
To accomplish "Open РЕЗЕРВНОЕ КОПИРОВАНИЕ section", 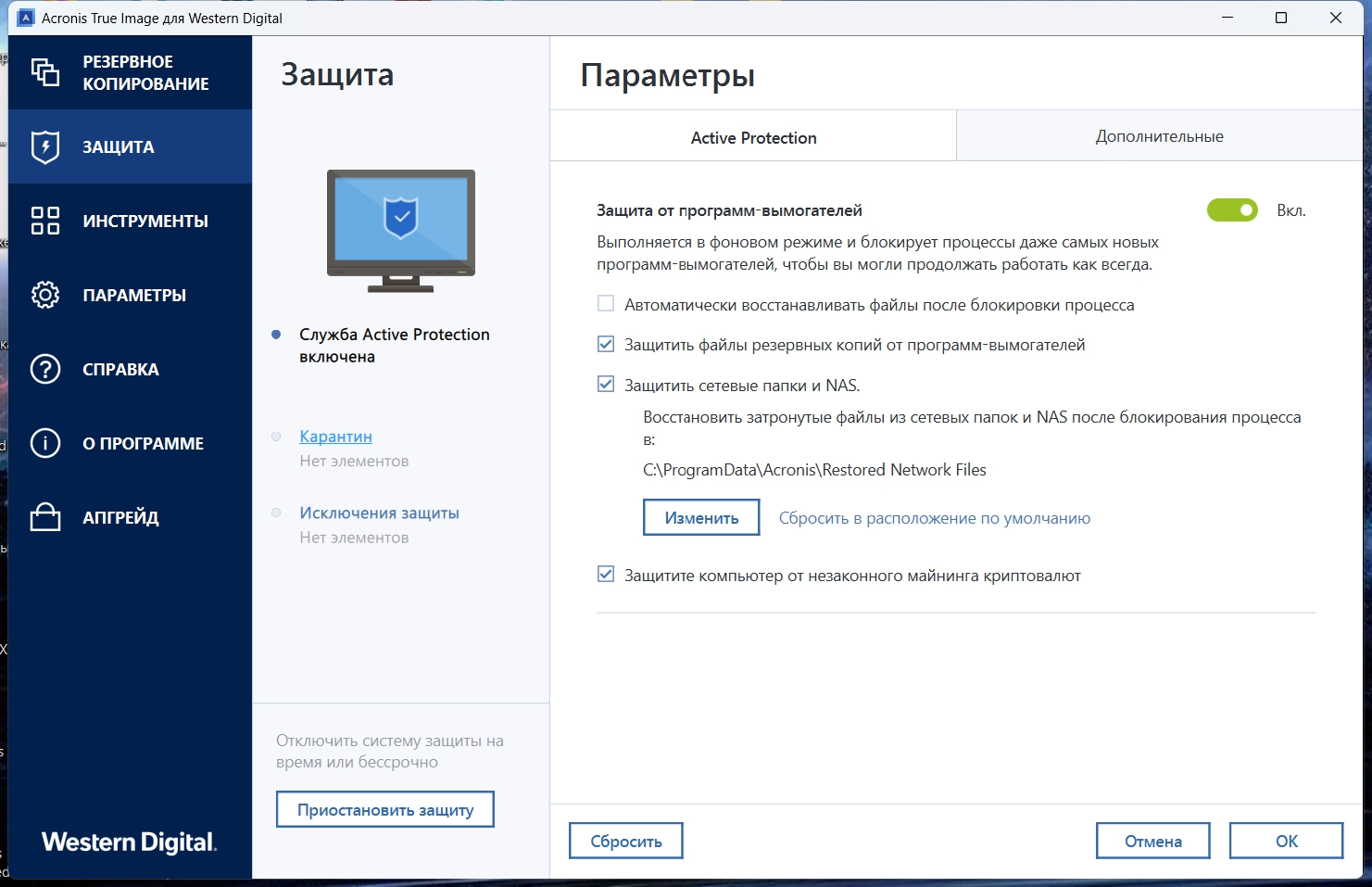I will click(x=130, y=72).
